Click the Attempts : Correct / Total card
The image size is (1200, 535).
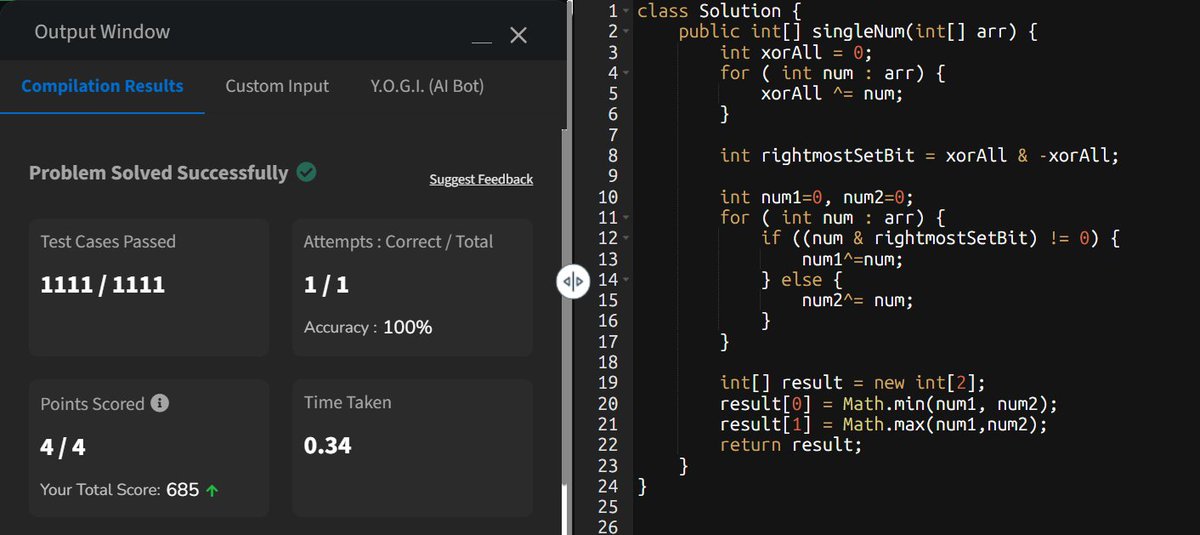(x=412, y=288)
